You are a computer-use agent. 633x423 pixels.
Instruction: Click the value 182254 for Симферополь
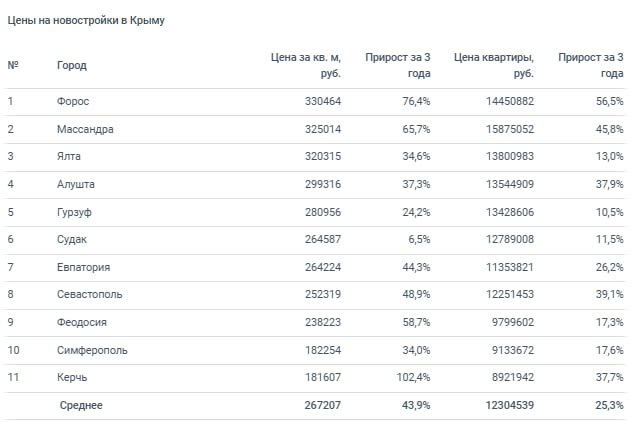(x=323, y=350)
